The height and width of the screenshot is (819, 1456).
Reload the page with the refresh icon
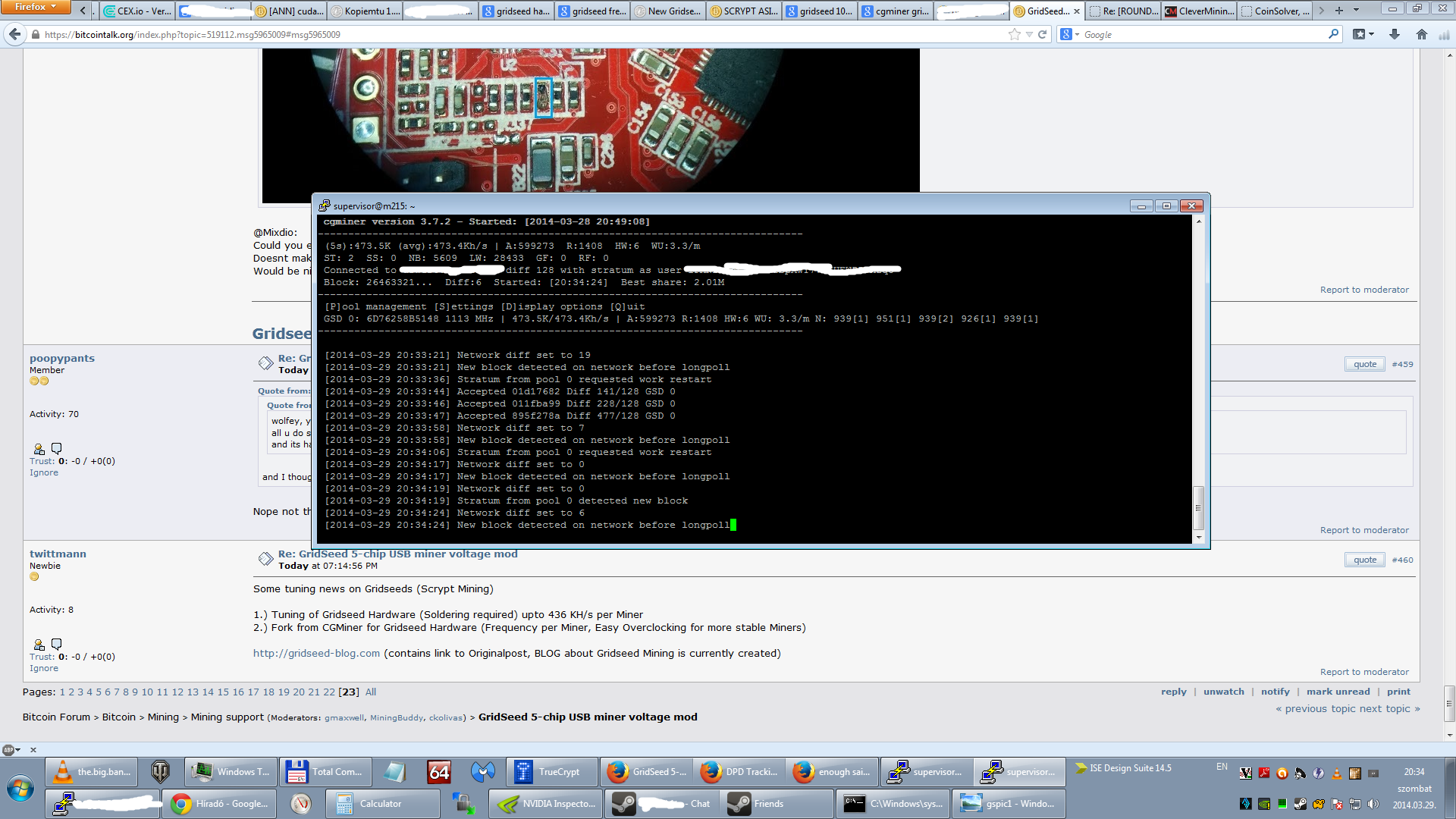[x=1042, y=34]
